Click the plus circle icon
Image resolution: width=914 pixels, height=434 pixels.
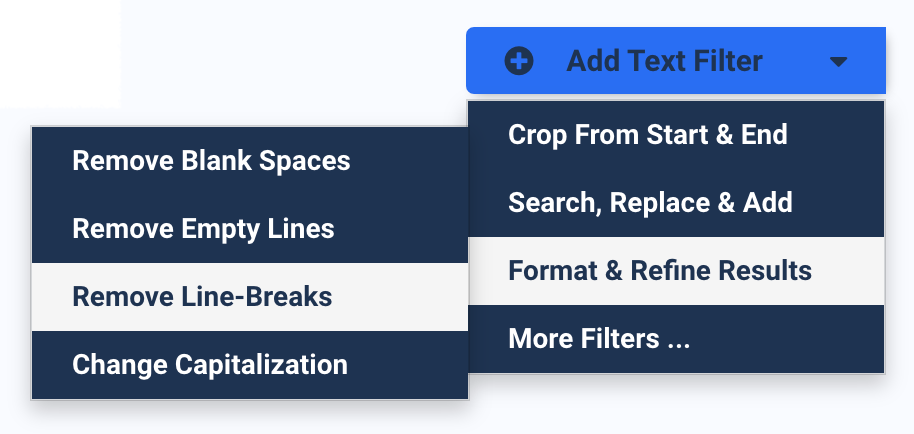(519, 62)
